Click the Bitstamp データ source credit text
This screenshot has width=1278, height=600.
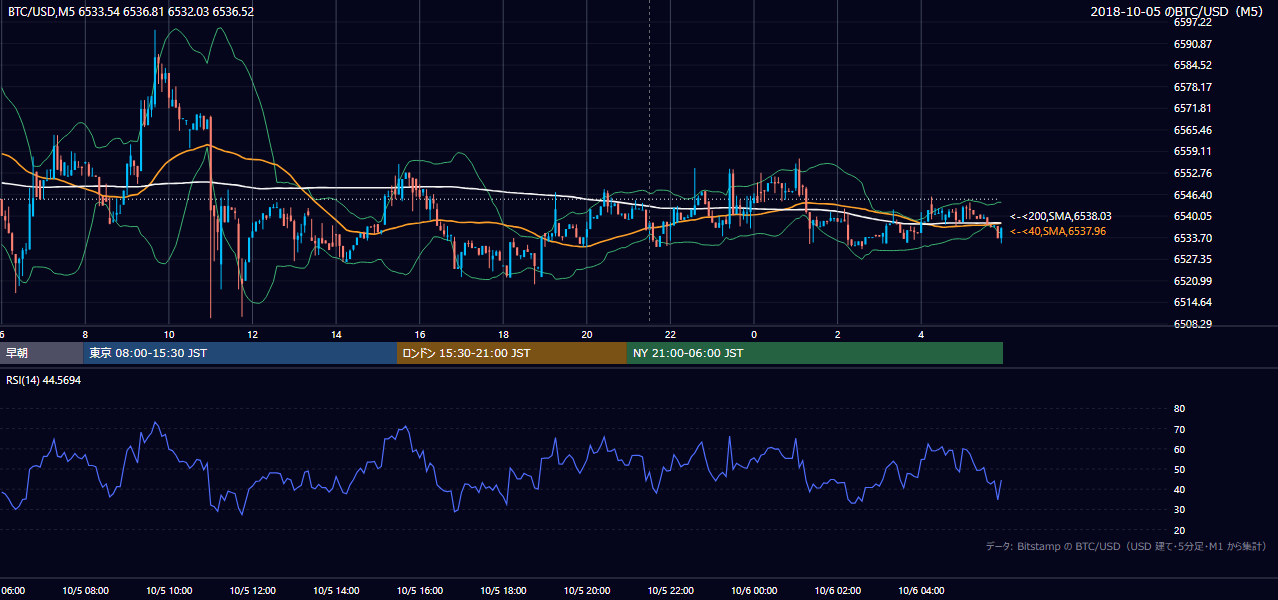click(1126, 546)
